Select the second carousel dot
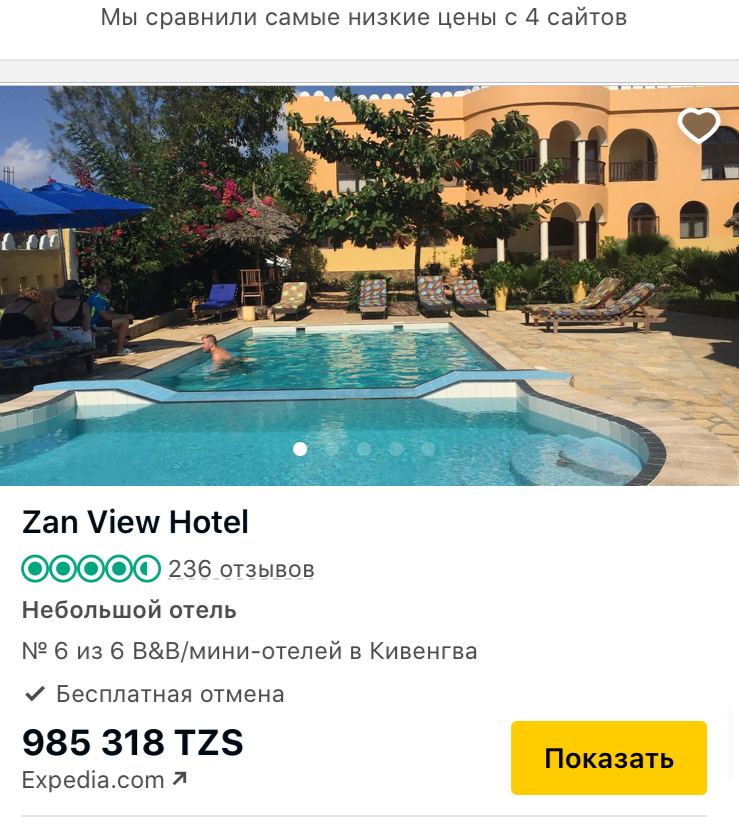The height and width of the screenshot is (824, 739). click(x=332, y=449)
